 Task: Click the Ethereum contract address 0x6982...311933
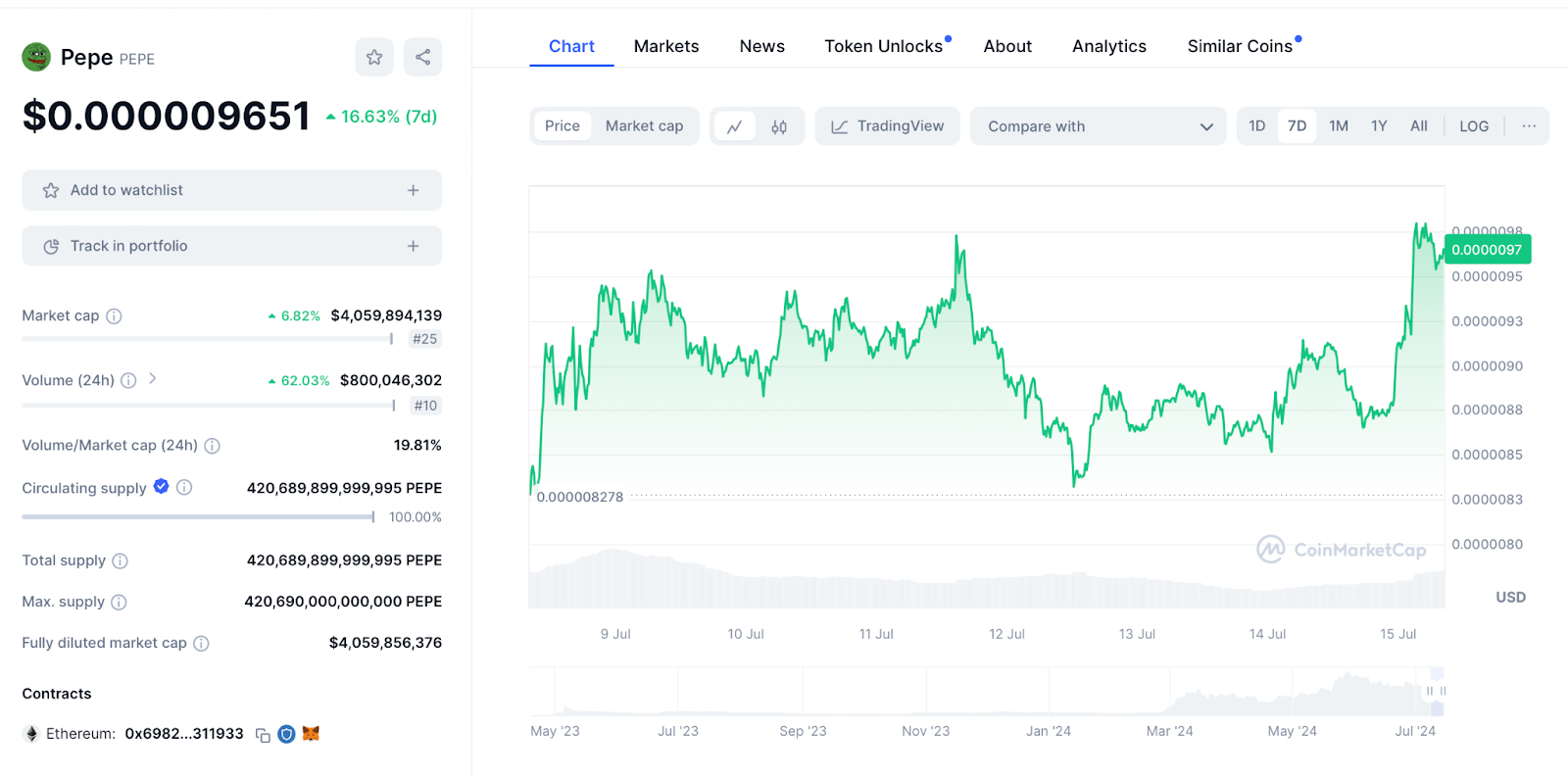click(184, 734)
